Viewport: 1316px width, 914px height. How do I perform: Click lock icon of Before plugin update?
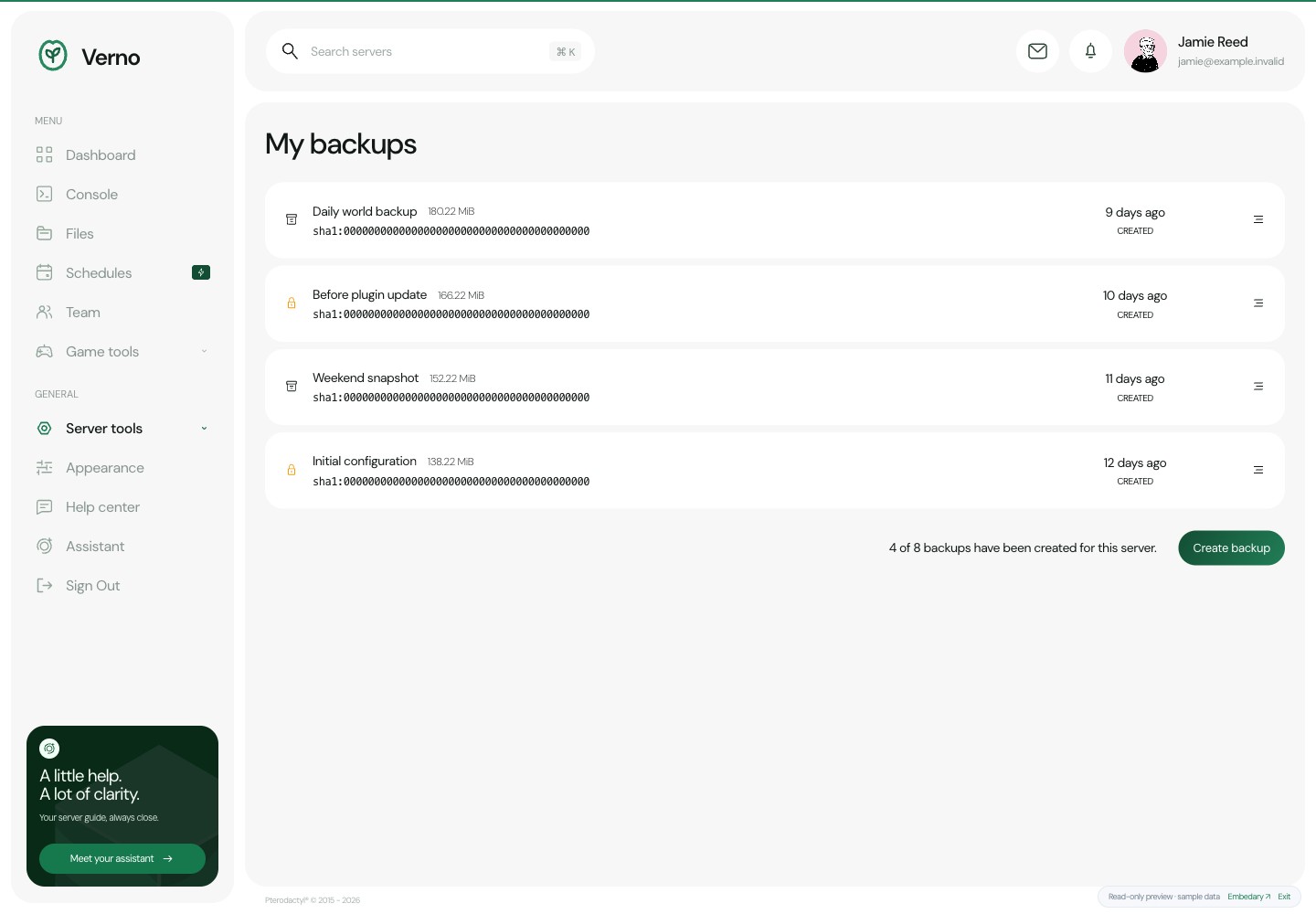292,303
